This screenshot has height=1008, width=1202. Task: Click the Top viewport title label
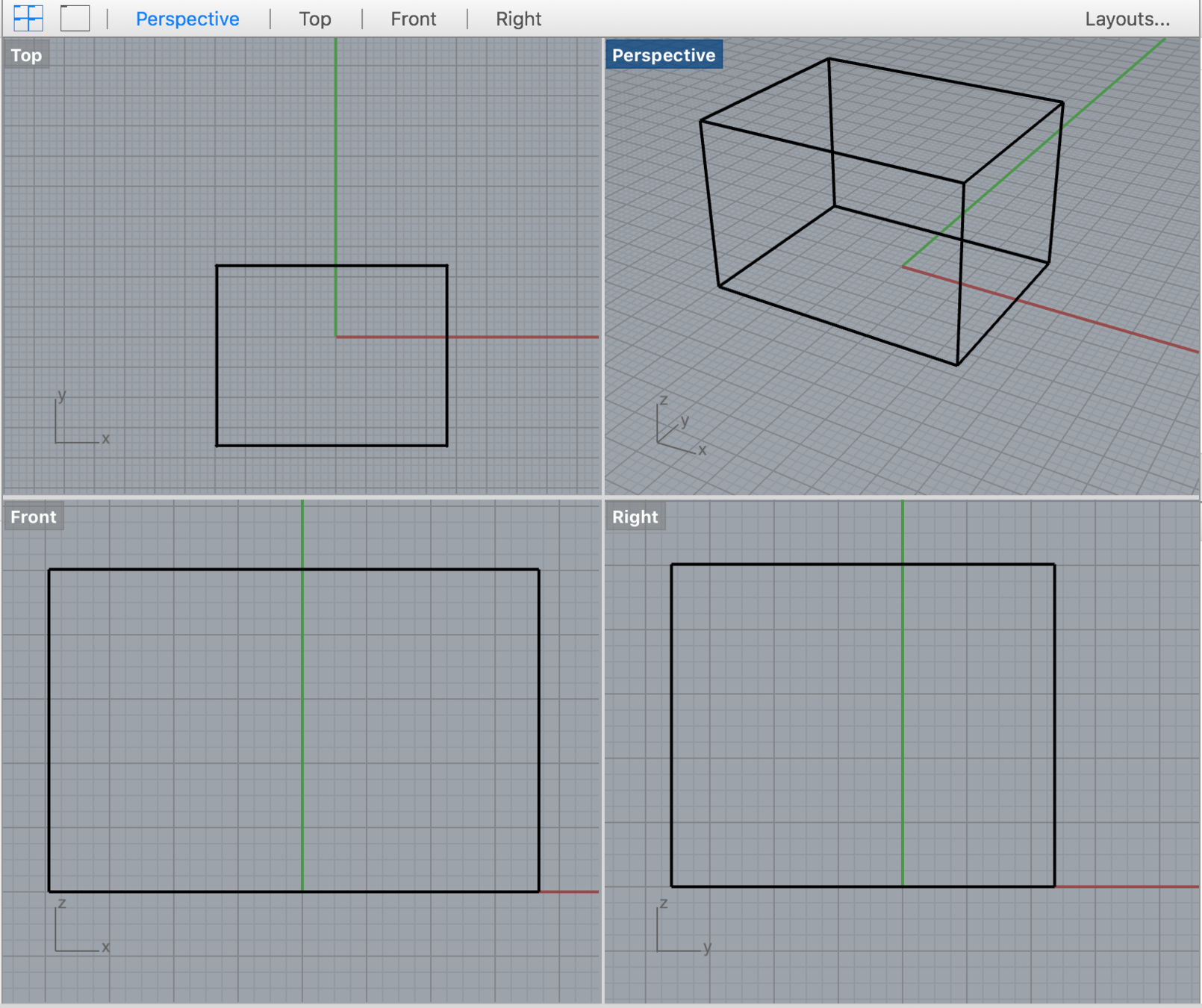click(26, 55)
